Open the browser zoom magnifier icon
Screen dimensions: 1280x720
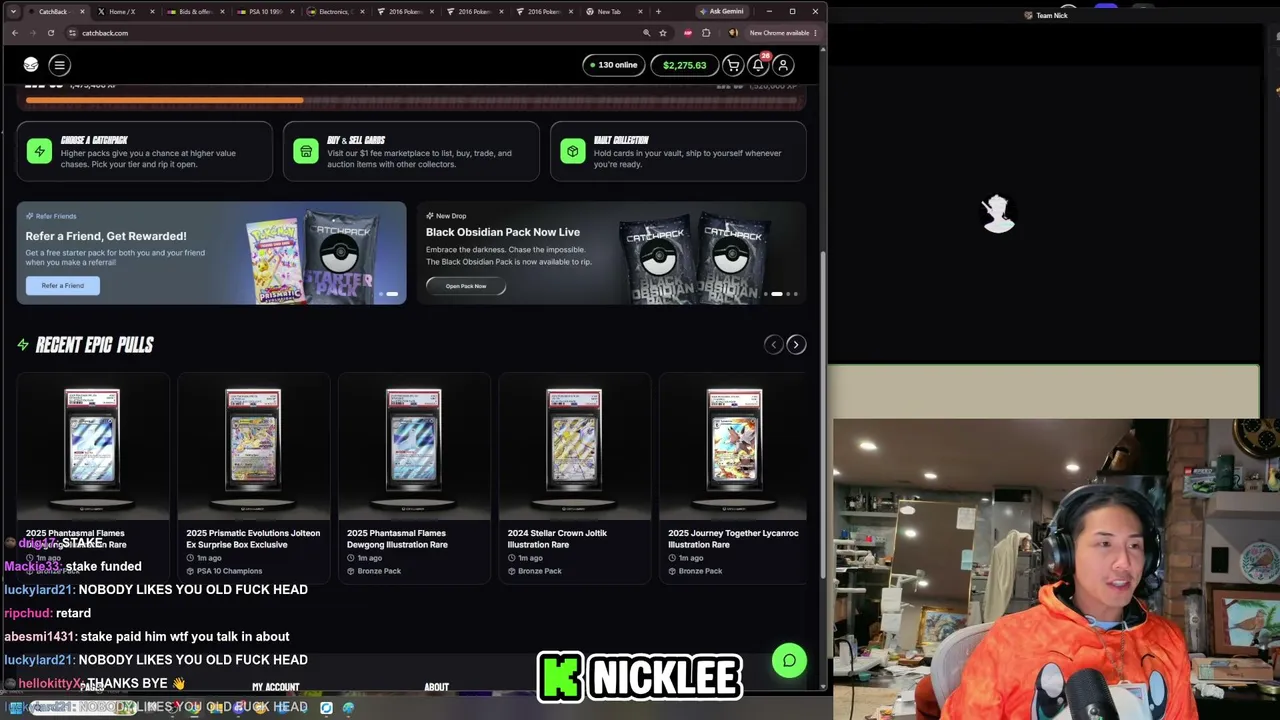click(646, 33)
